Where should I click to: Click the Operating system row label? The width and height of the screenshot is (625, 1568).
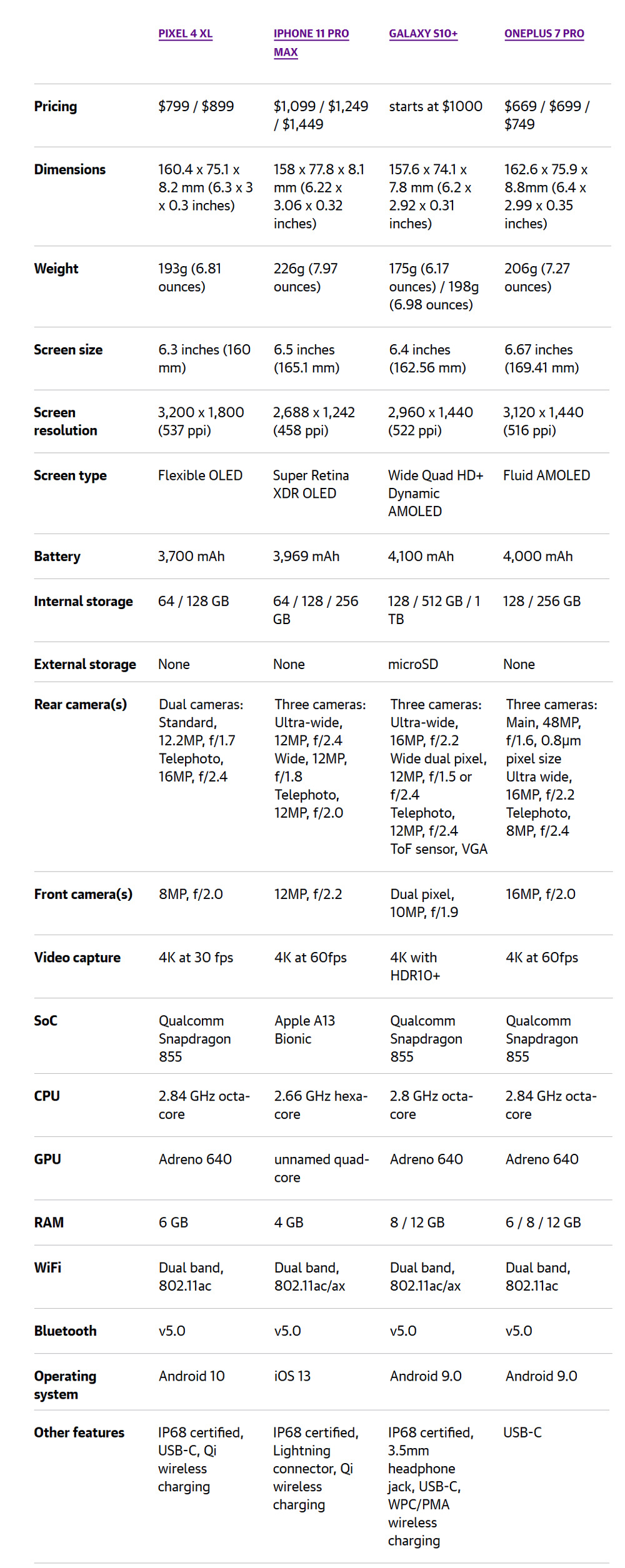(65, 1385)
